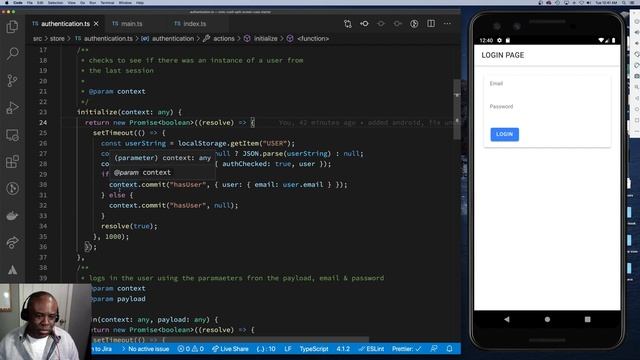
Task: Start Live Share from status bar
Action: tap(230, 349)
